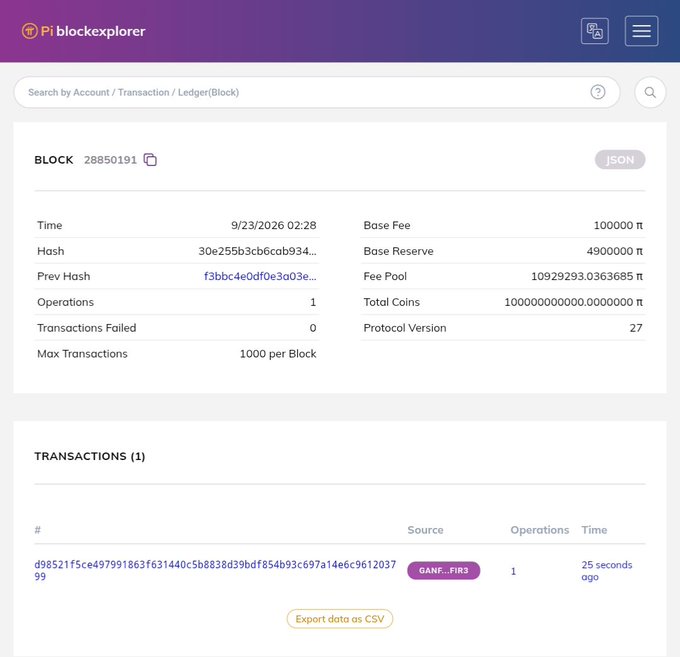
Task: Open source account GANF...FIR3
Action: (x=443, y=570)
